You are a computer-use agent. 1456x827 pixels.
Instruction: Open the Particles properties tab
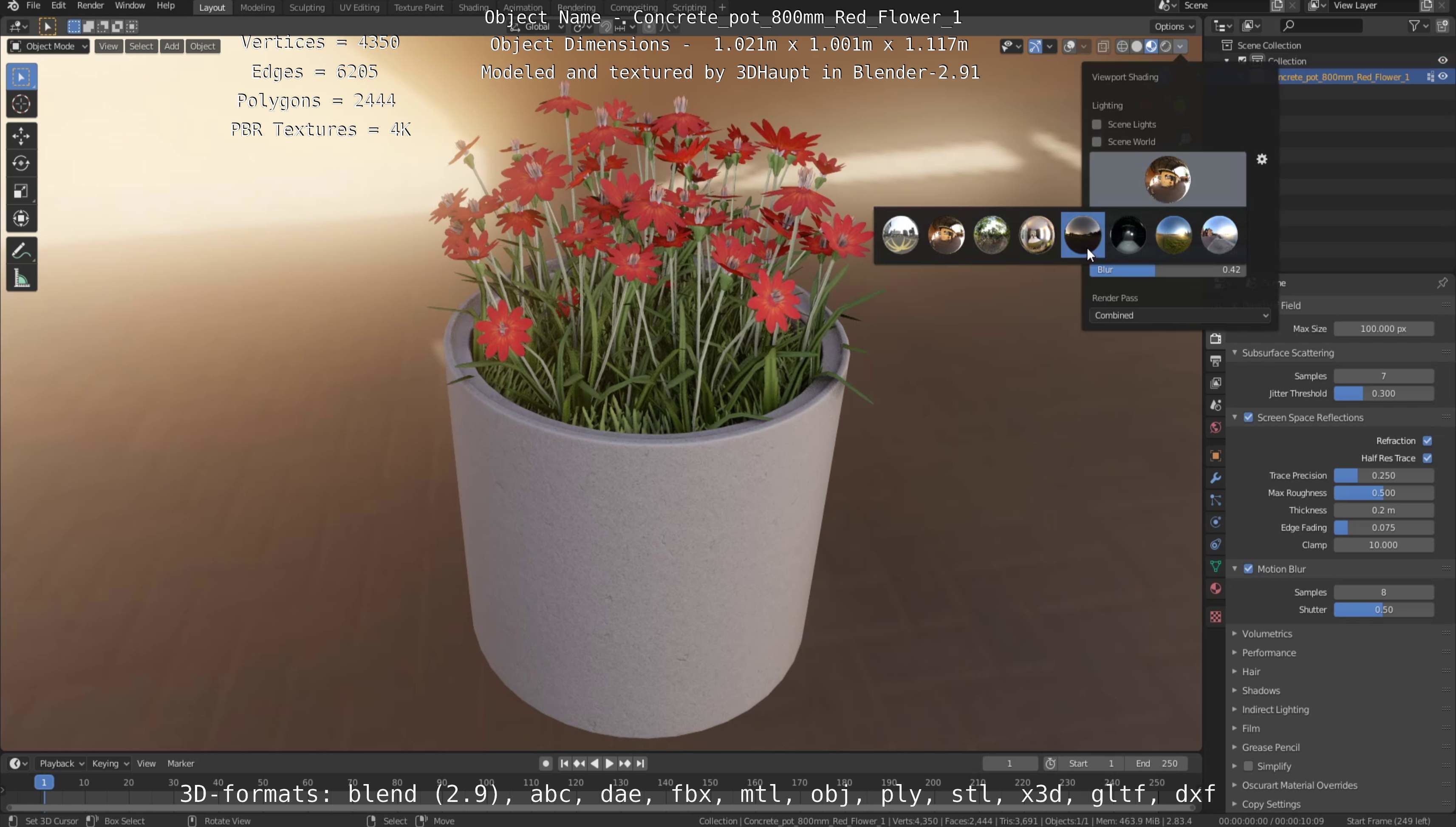pos(1215,500)
